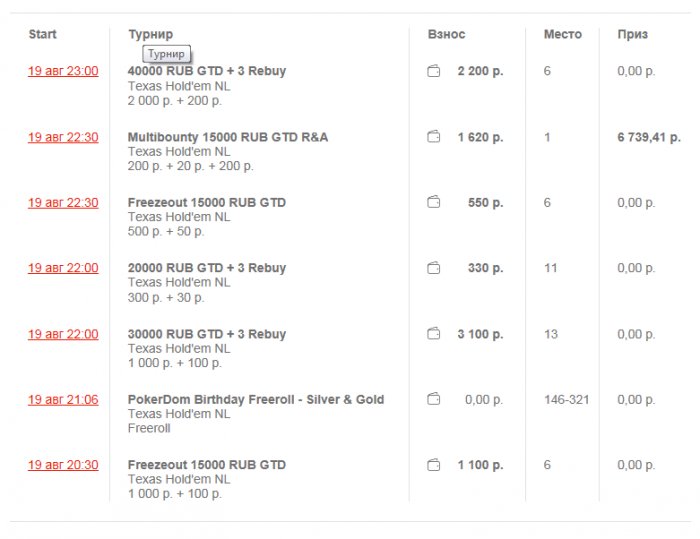Viewport: 700px width, 539px height.
Task: Click the 19 авг 22:00 link for 30000 RUB GTD
Action: [x=63, y=334]
